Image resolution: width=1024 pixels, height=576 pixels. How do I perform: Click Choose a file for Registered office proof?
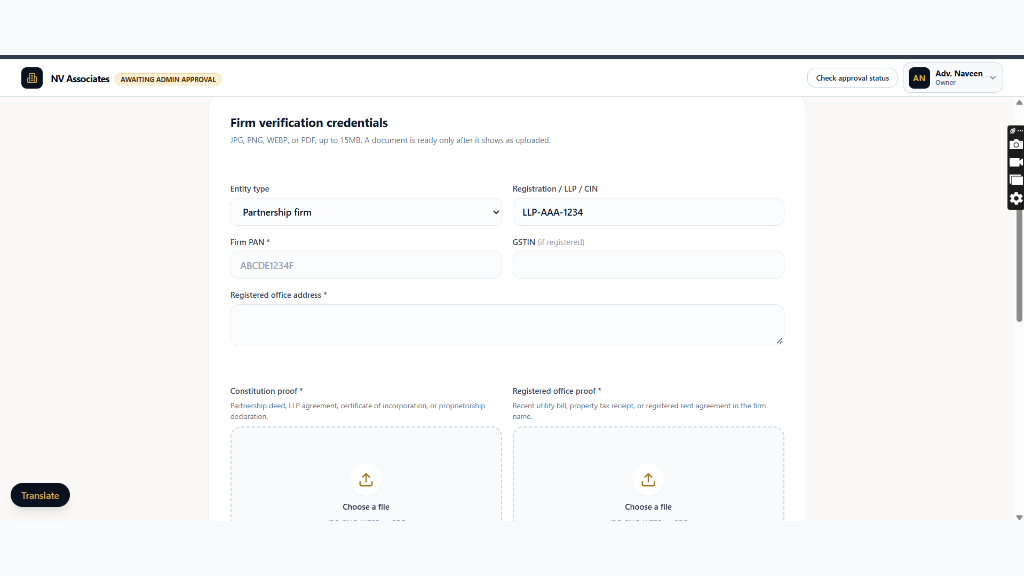point(648,507)
